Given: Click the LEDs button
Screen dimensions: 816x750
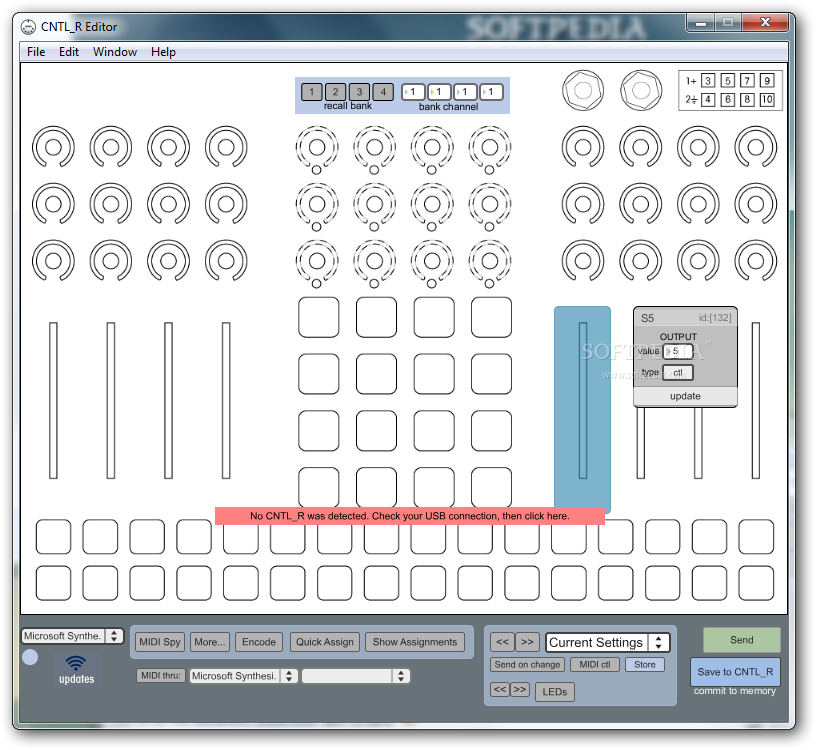Looking at the screenshot, I should 555,692.
